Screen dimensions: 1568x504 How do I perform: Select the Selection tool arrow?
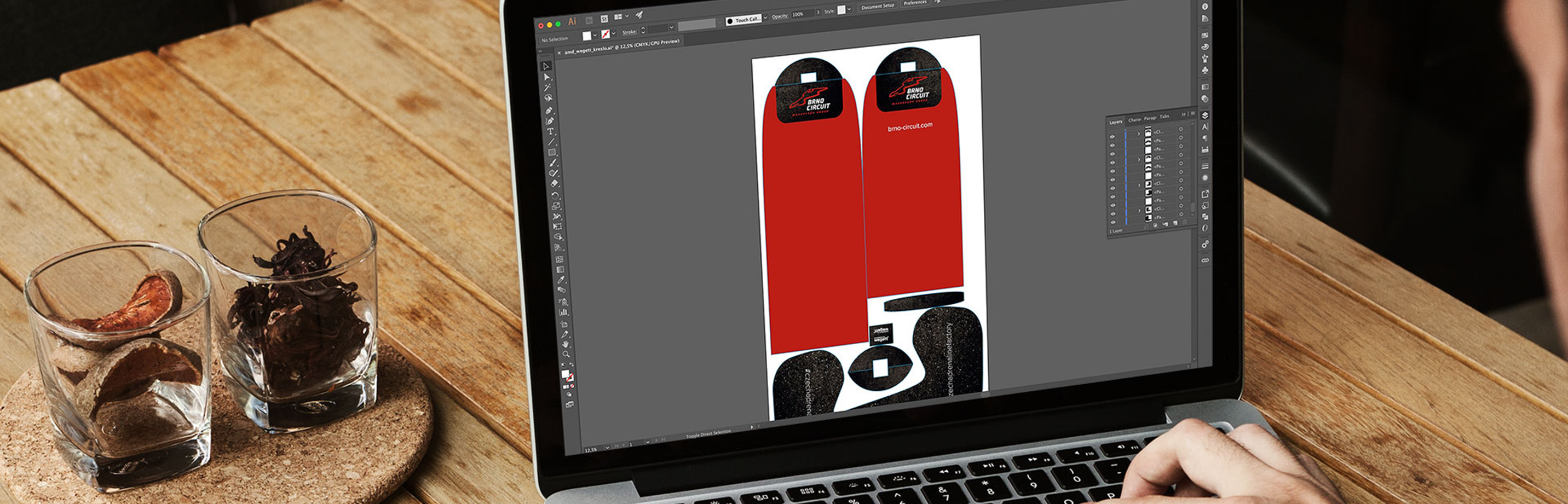546,66
